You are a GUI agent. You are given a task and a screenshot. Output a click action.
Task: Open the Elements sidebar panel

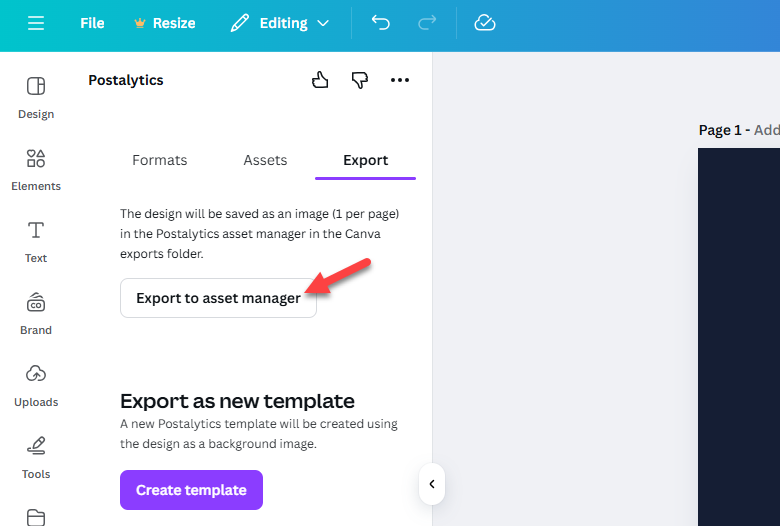pos(36,170)
